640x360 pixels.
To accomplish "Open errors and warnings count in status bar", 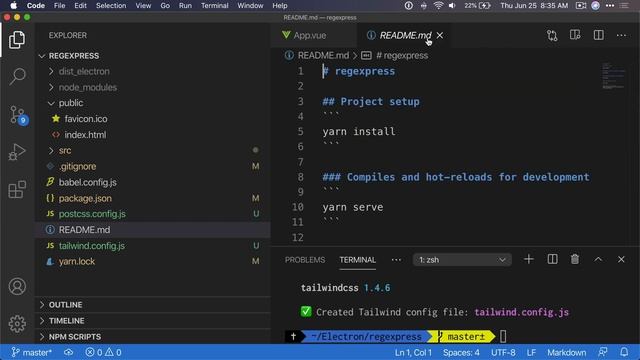I will pos(103,352).
